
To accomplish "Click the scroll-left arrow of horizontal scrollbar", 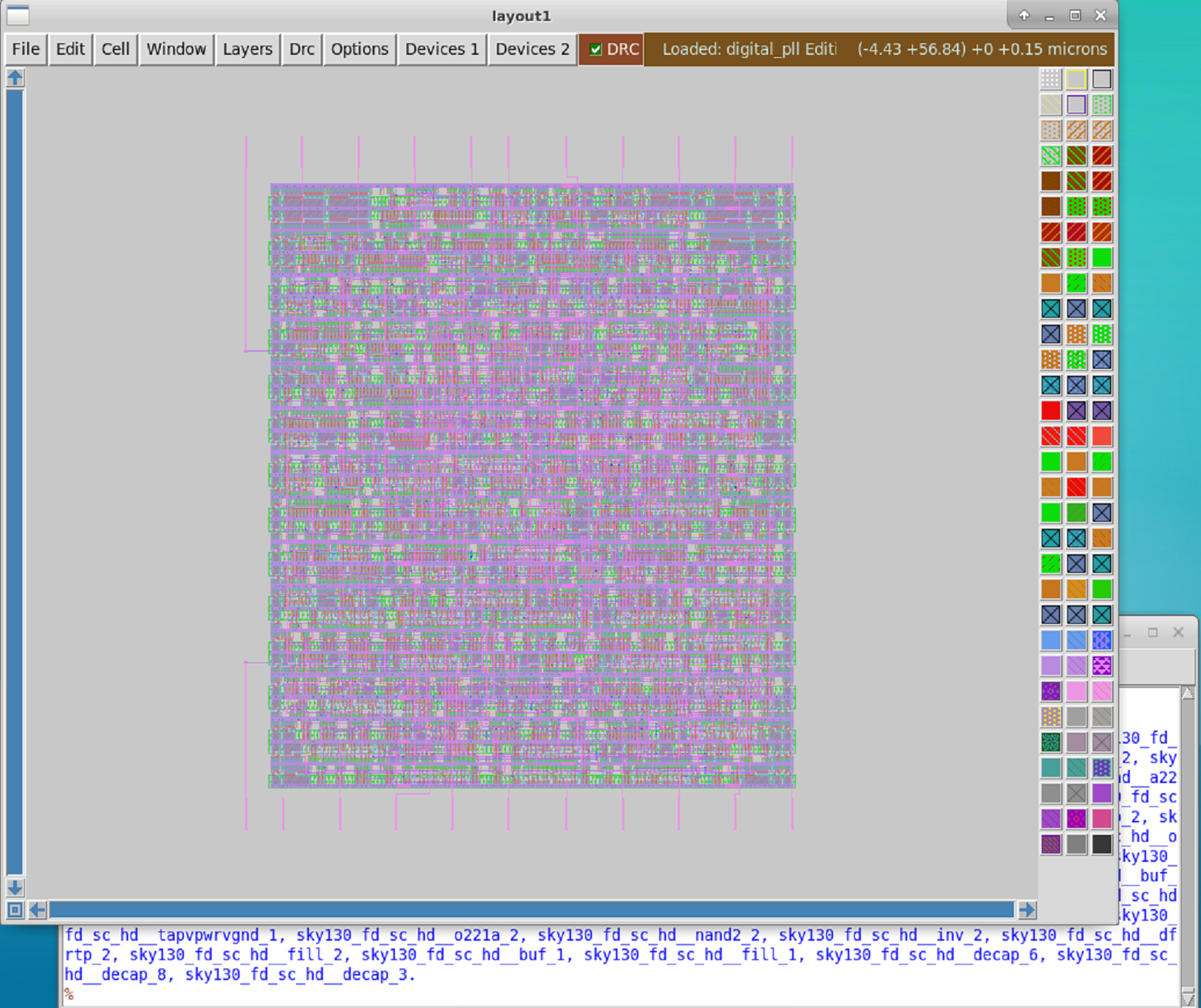I will (x=37, y=910).
